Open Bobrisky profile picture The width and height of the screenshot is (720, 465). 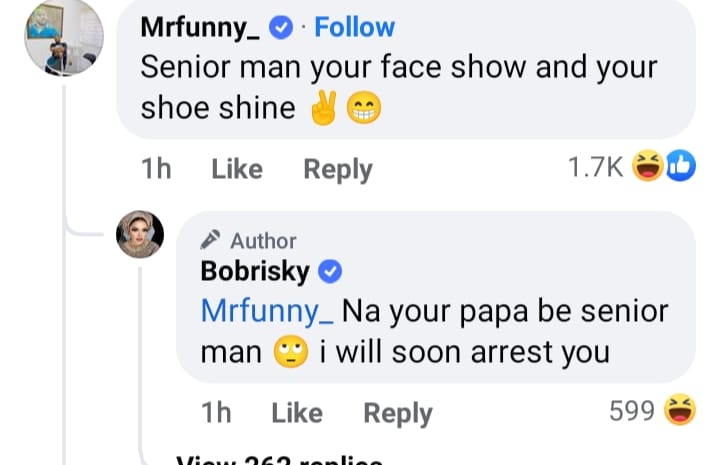pos(140,236)
